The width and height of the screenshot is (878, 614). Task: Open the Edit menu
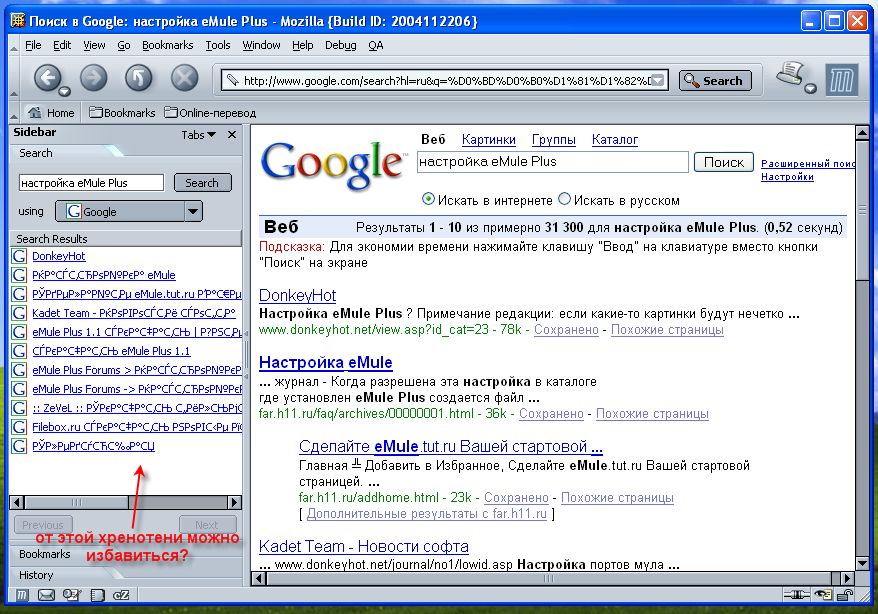click(62, 45)
